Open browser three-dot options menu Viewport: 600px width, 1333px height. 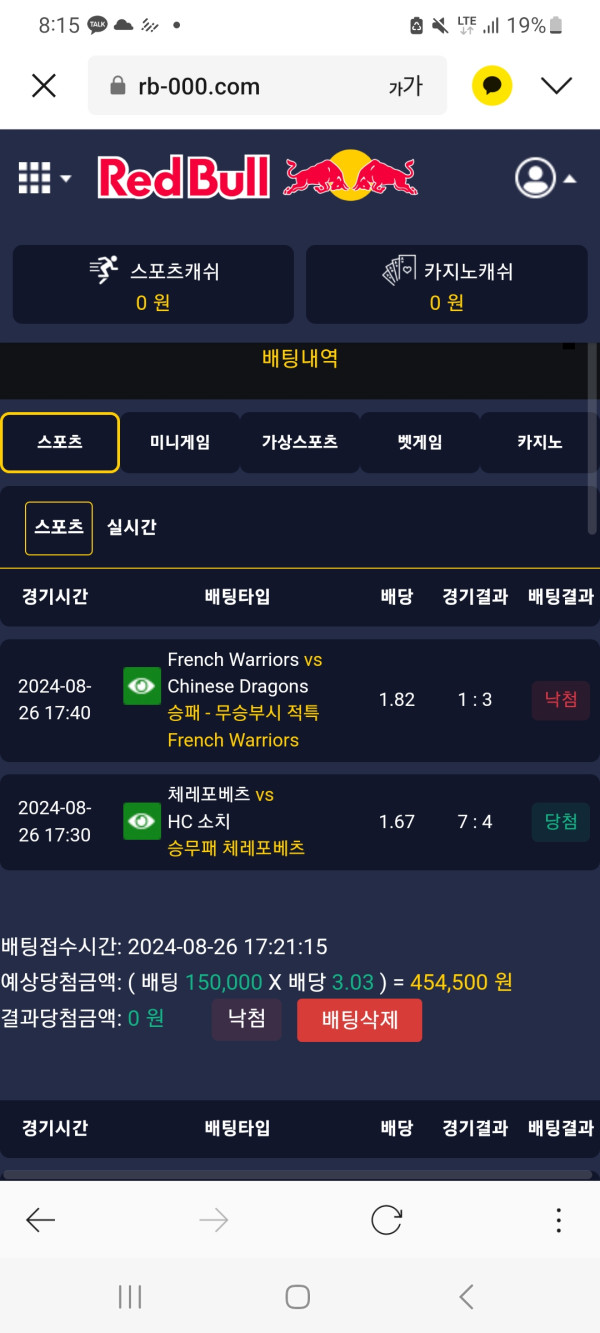point(558,1219)
